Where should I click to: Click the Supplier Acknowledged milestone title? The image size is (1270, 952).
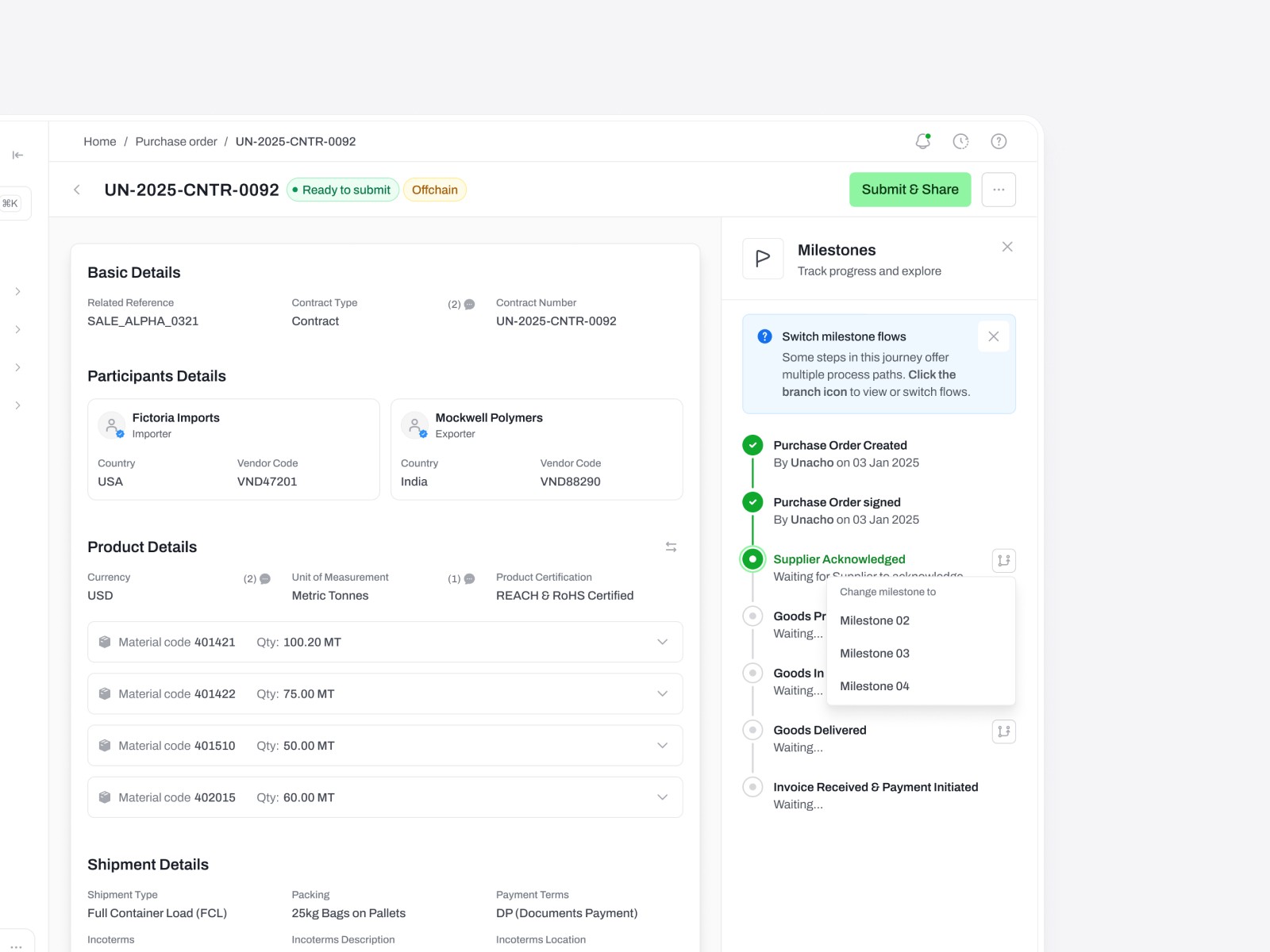[839, 559]
